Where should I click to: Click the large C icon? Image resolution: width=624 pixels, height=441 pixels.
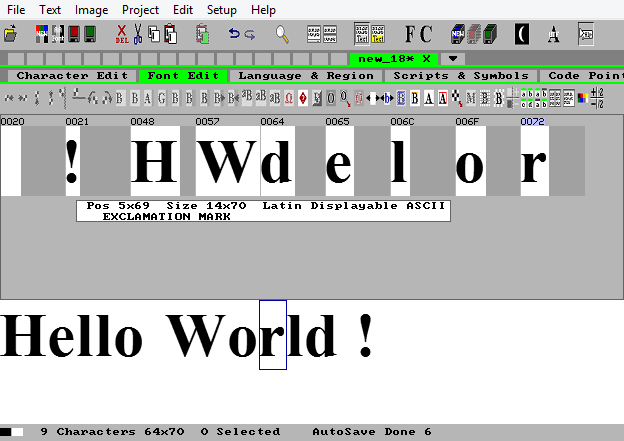(x=425, y=34)
